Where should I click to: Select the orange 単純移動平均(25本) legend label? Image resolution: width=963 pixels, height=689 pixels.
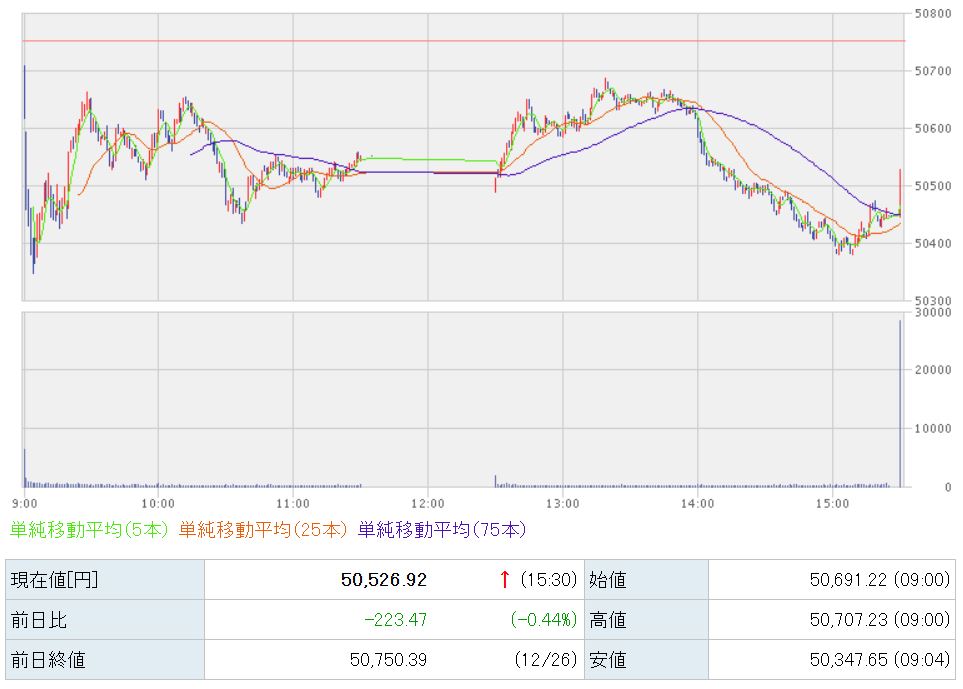(265, 530)
